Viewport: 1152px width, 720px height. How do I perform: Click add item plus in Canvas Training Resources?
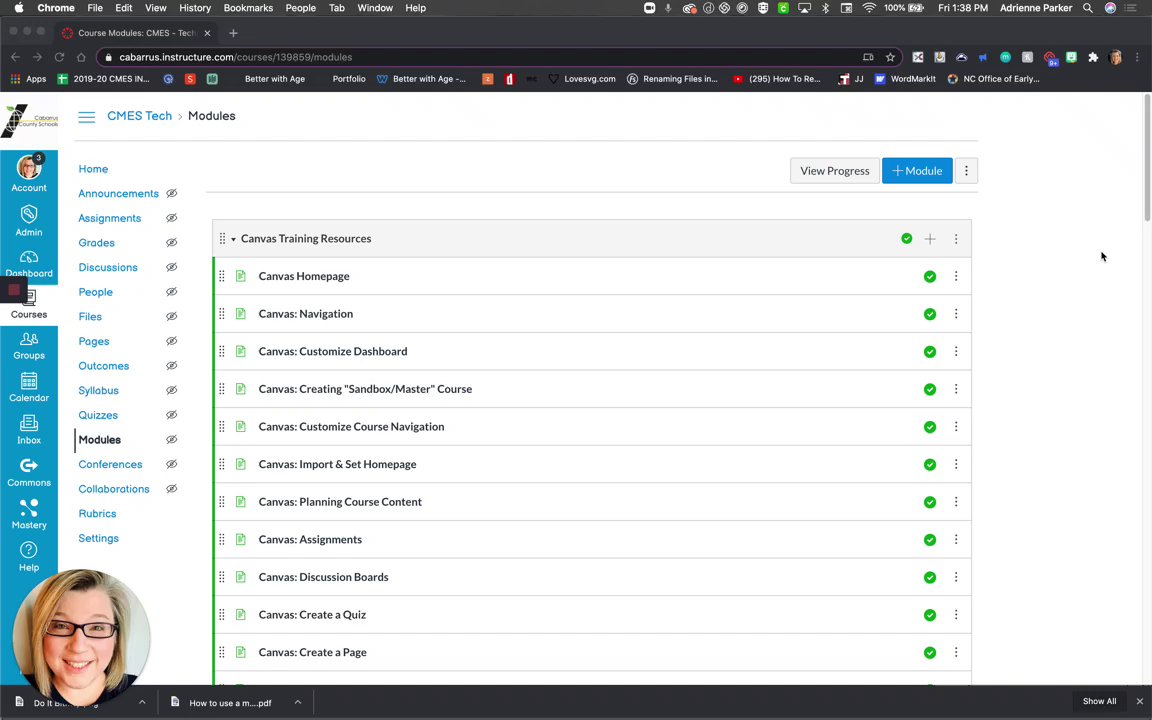pyautogui.click(x=930, y=239)
